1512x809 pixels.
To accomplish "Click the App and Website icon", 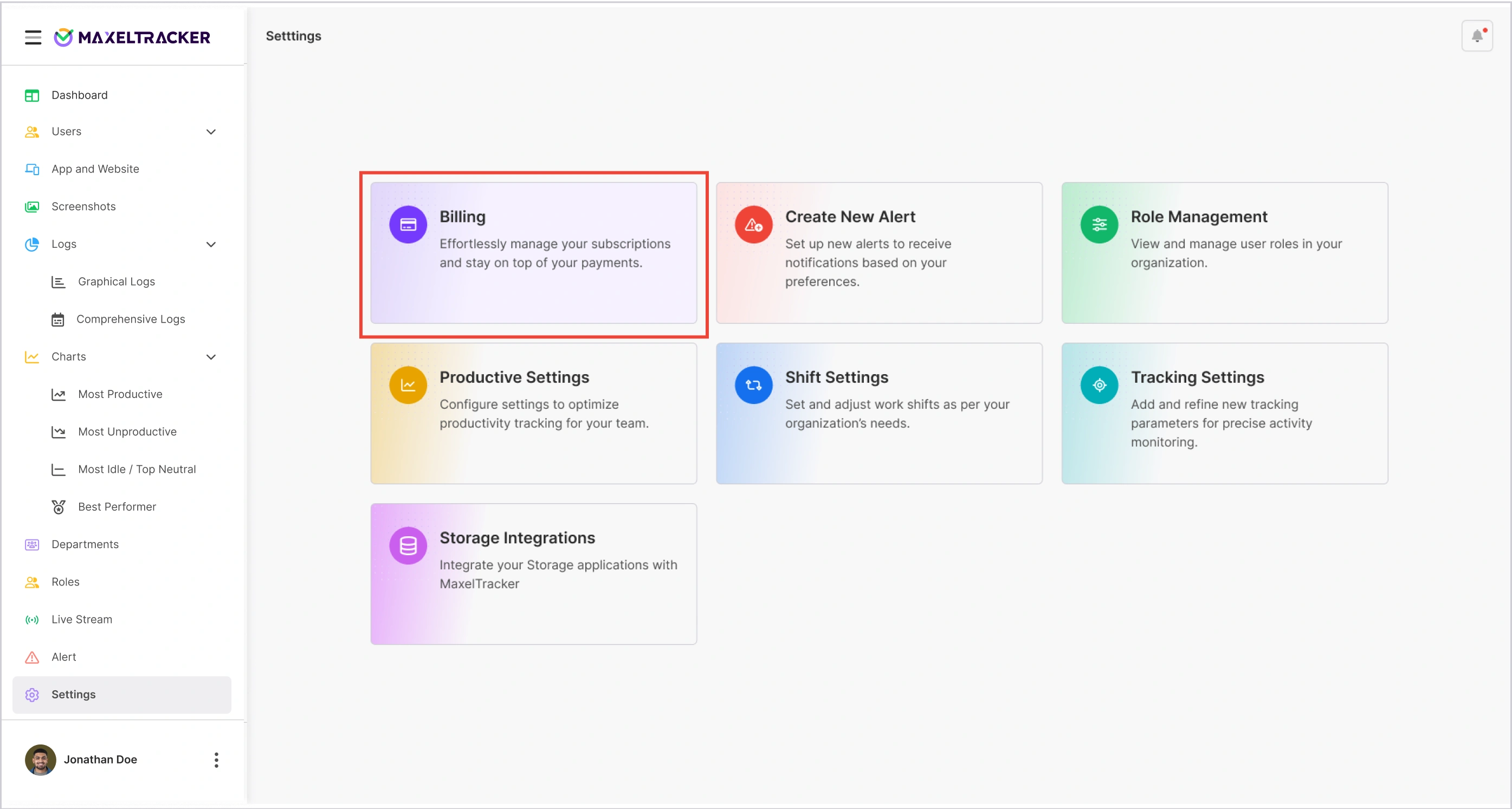I will [x=31, y=169].
